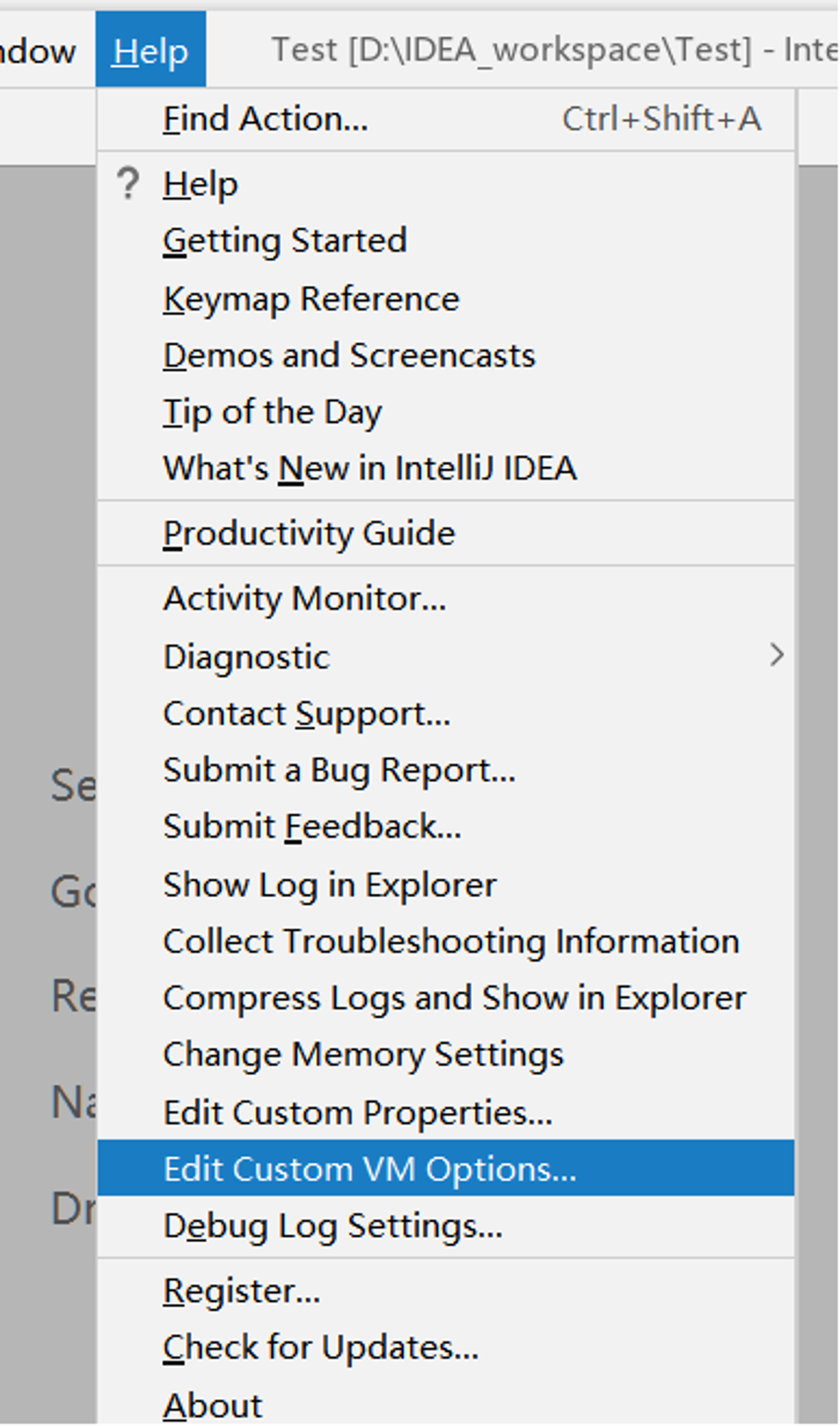Open the partially visible Window menu
This screenshot has width=840, height=1426.
(x=37, y=51)
